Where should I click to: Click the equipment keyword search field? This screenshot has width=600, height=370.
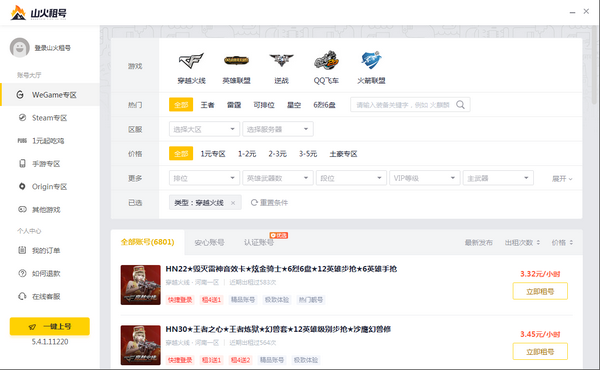point(403,105)
